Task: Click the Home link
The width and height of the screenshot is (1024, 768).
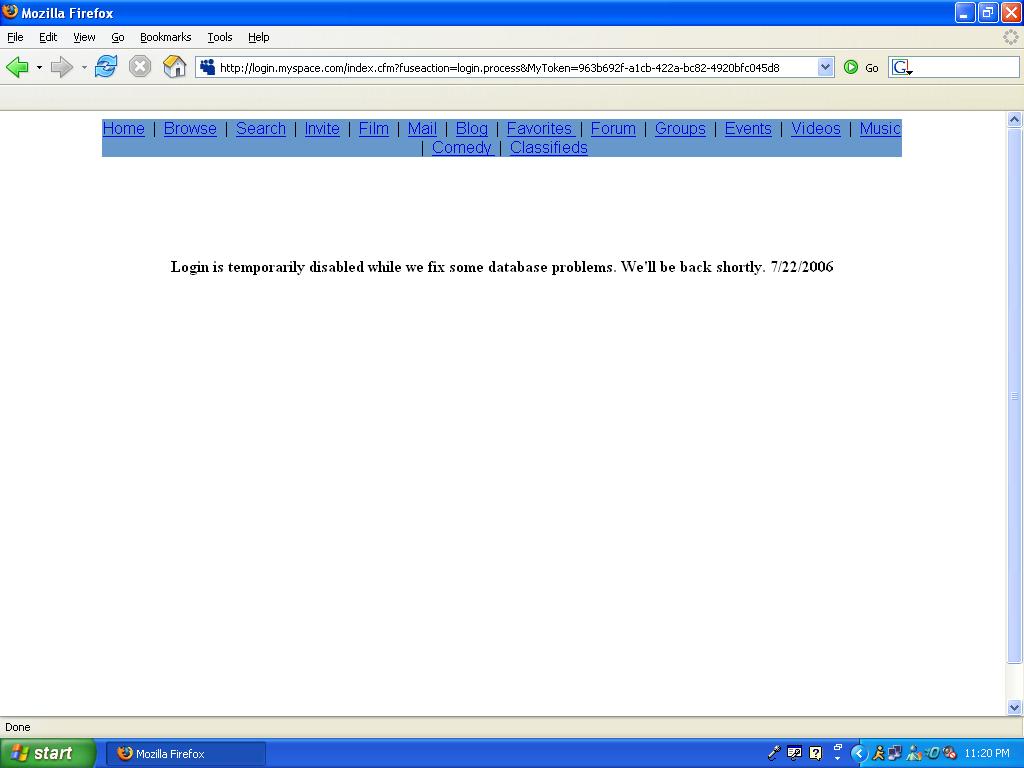Action: [x=123, y=129]
